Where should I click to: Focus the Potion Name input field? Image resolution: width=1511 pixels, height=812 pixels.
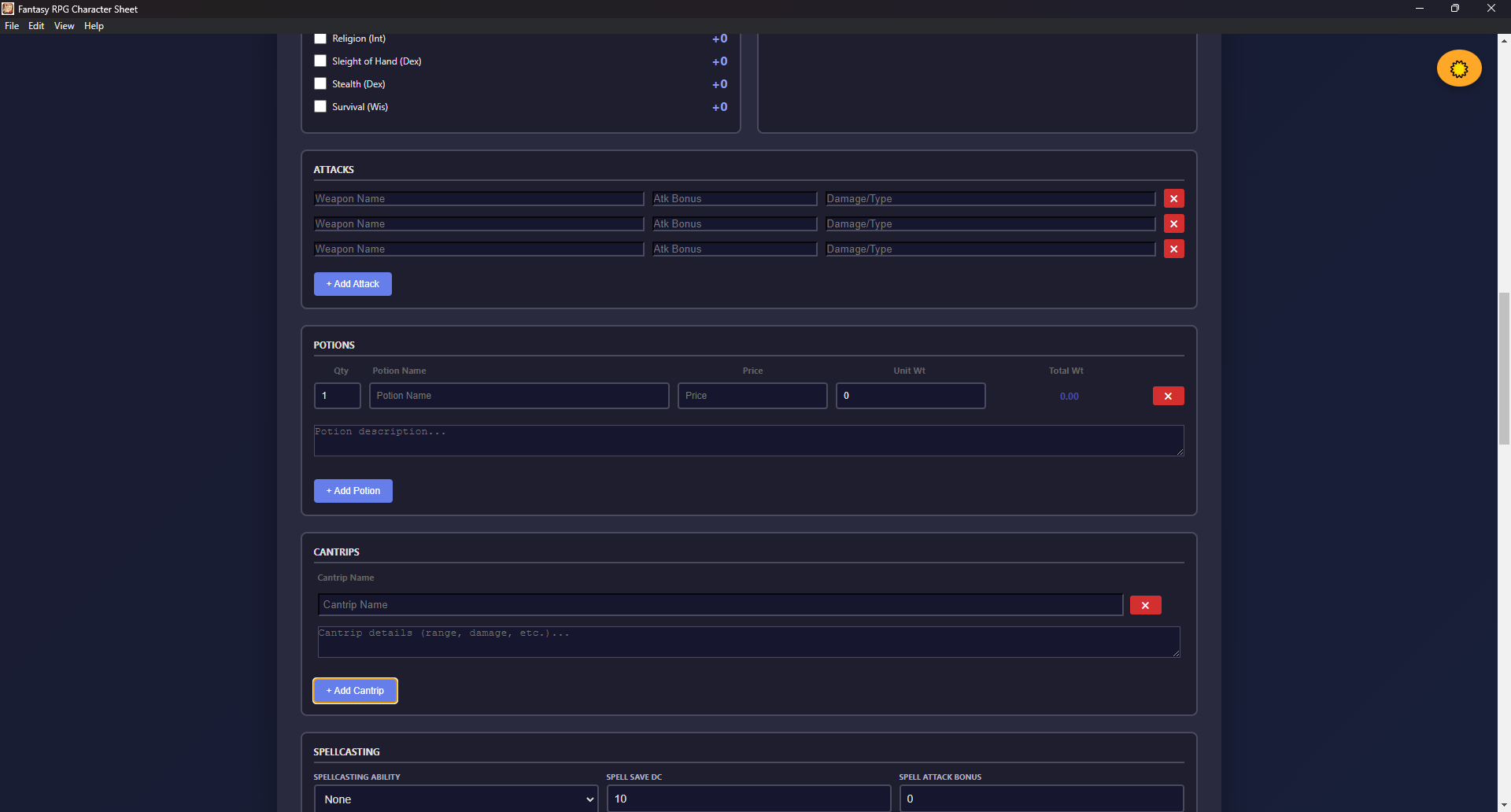coord(519,396)
